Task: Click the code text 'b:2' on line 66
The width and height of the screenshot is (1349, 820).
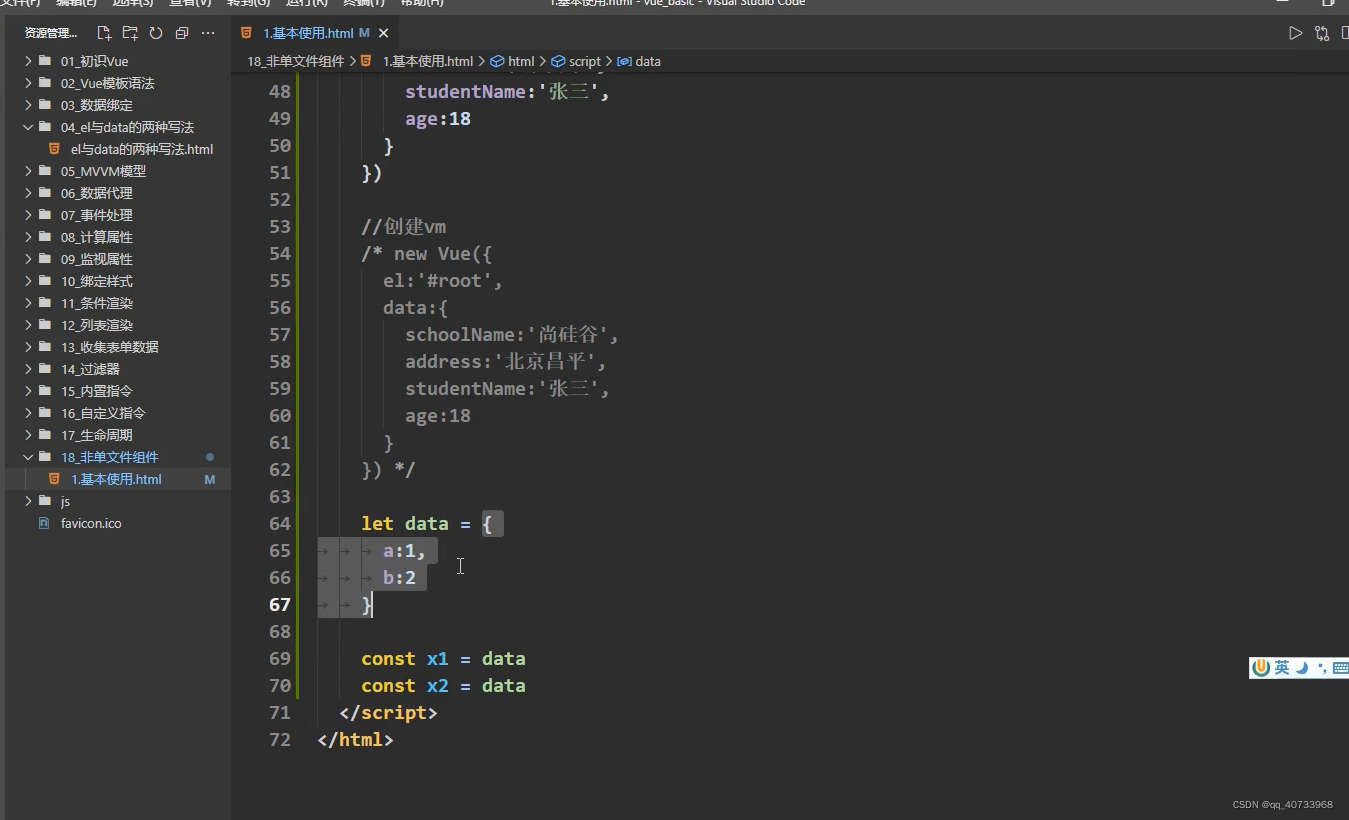Action: pyautogui.click(x=399, y=578)
